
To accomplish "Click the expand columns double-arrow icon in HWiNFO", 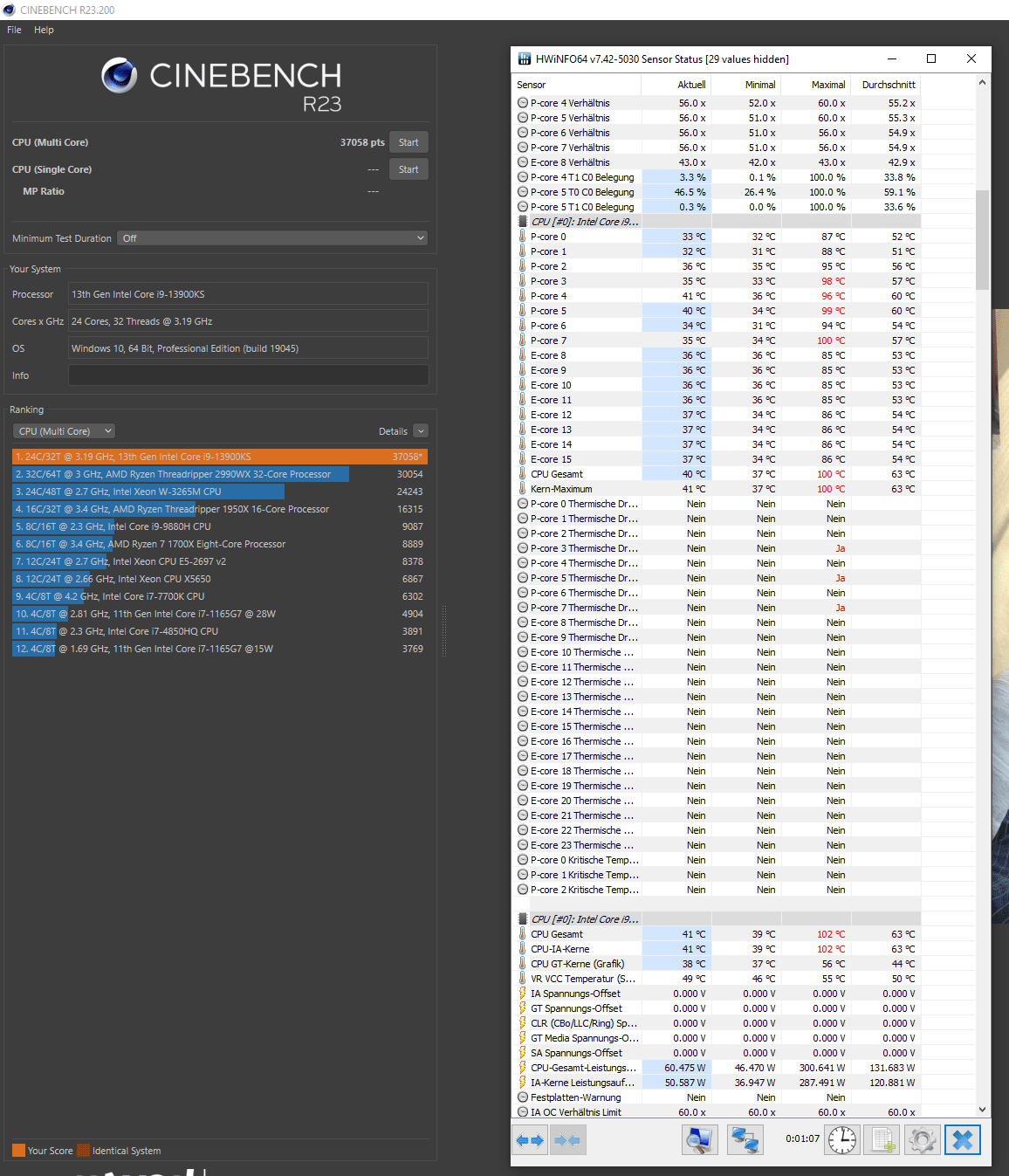I will click(x=530, y=1139).
